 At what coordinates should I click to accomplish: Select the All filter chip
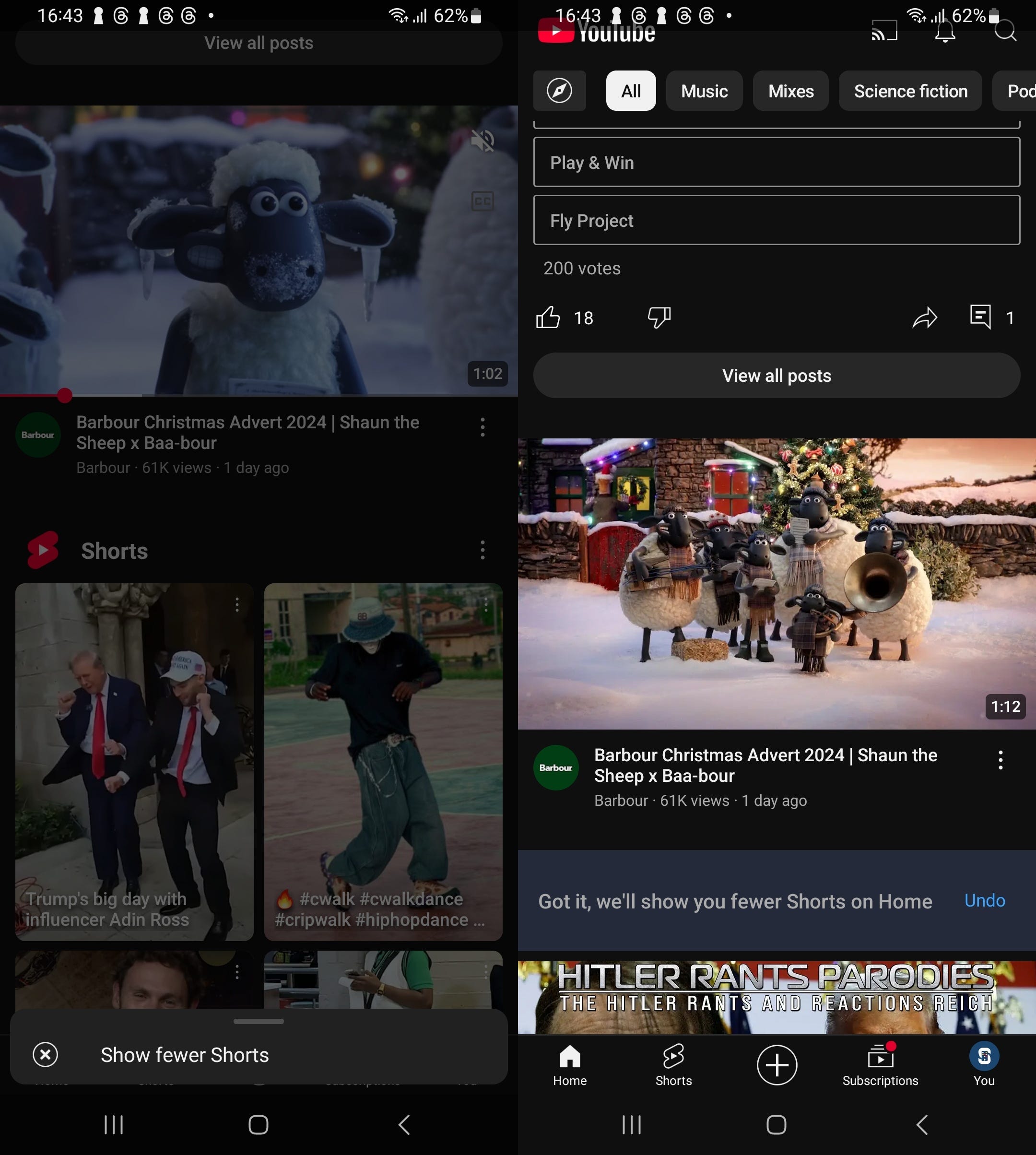(631, 91)
